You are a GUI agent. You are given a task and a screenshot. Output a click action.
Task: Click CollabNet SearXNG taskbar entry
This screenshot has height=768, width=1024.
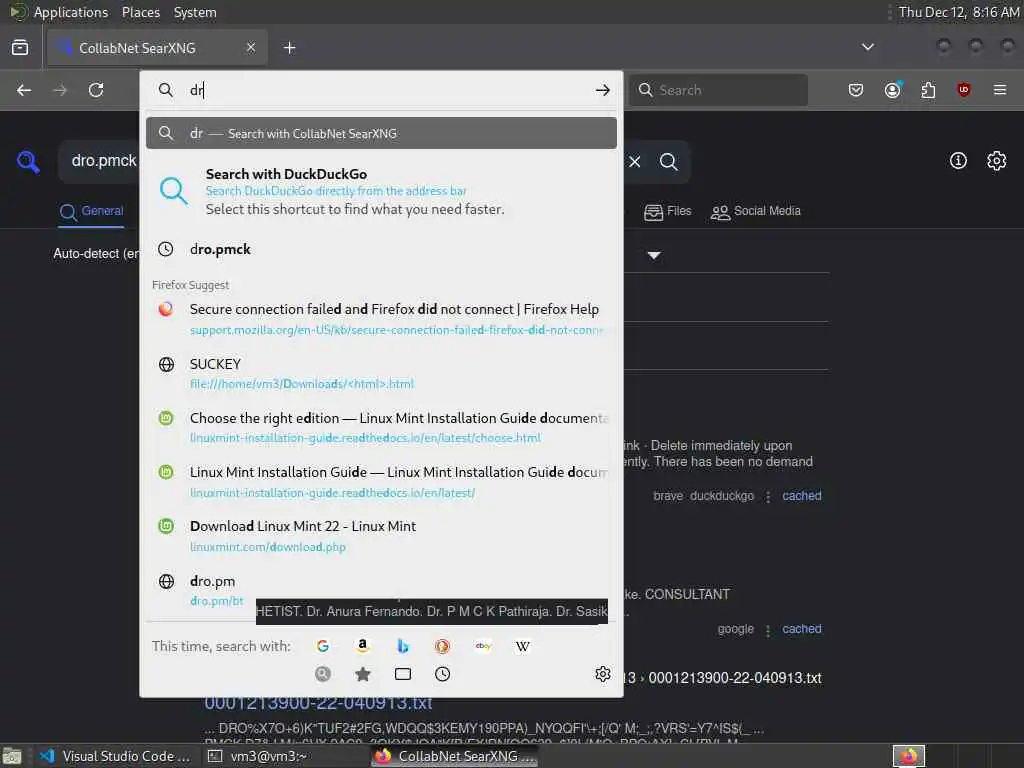[455, 756]
